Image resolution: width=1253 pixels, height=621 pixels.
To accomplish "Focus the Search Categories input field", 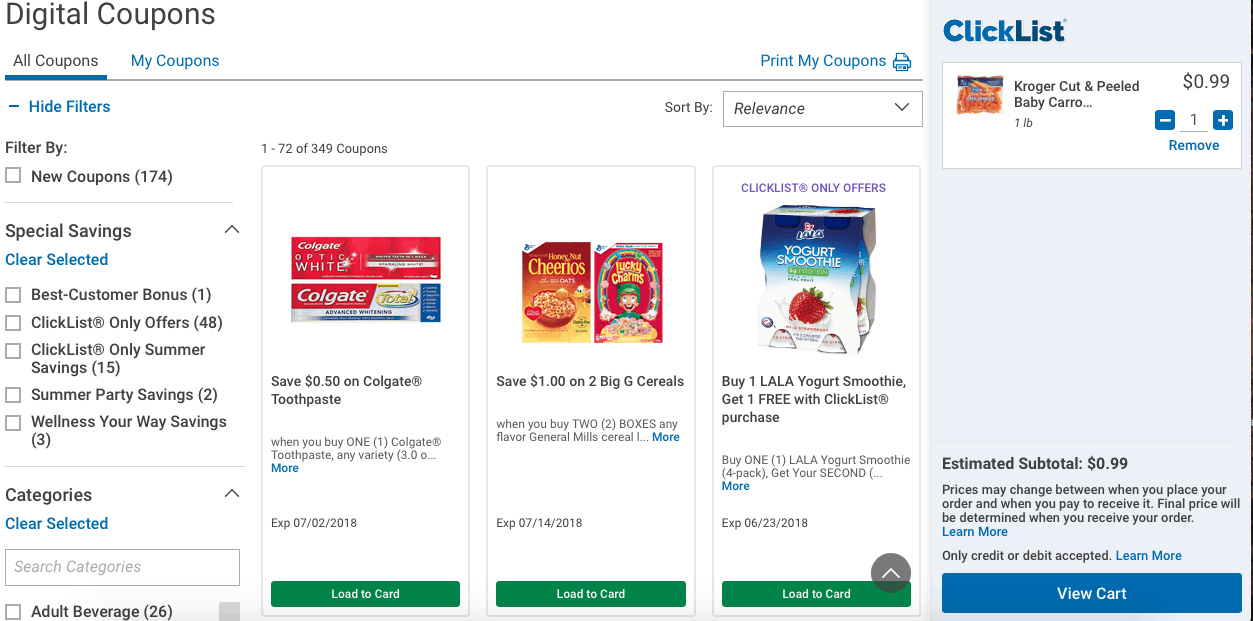I will pyautogui.click(x=122, y=567).
